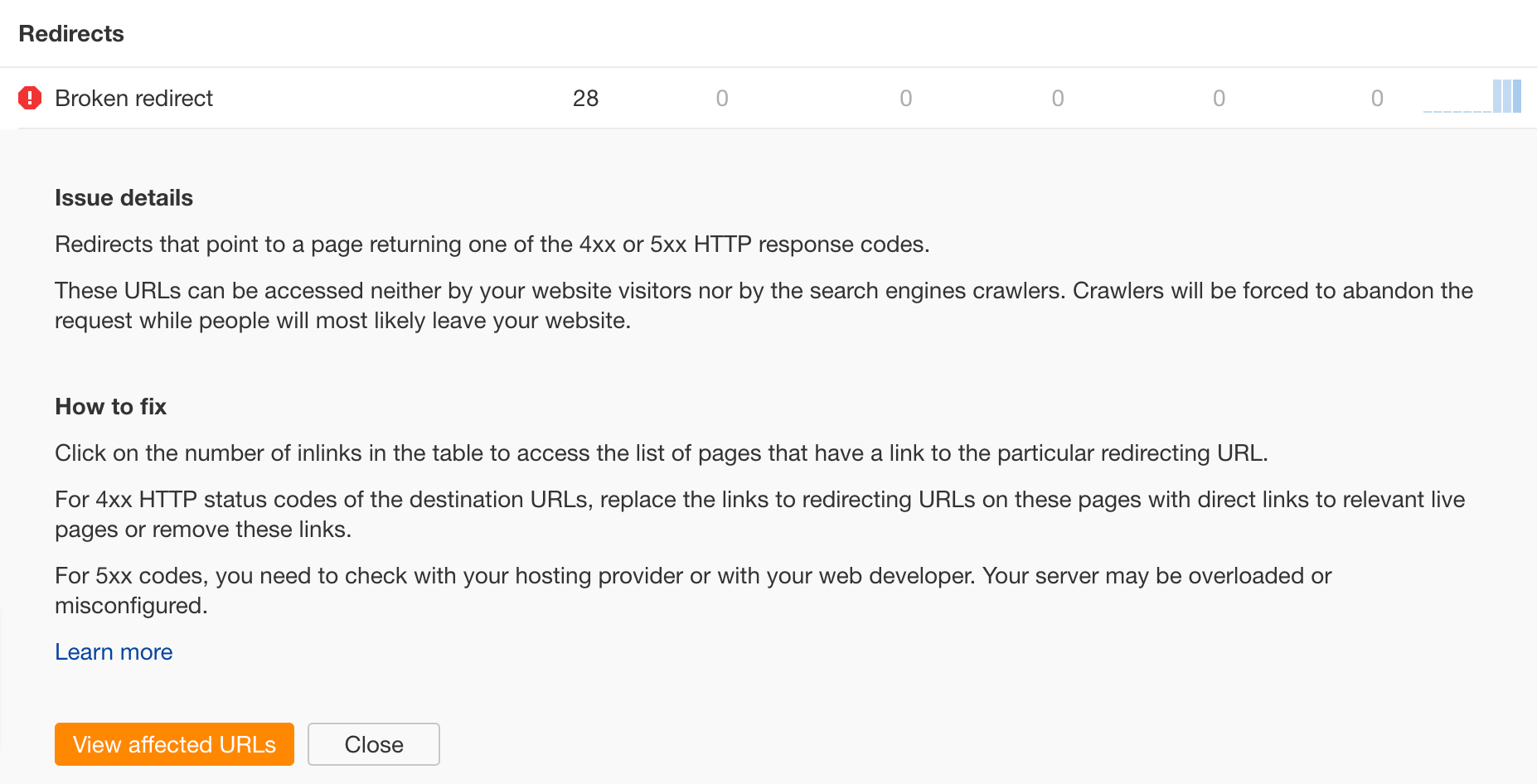Click the Redirects section header
1537x784 pixels.
[x=72, y=33]
